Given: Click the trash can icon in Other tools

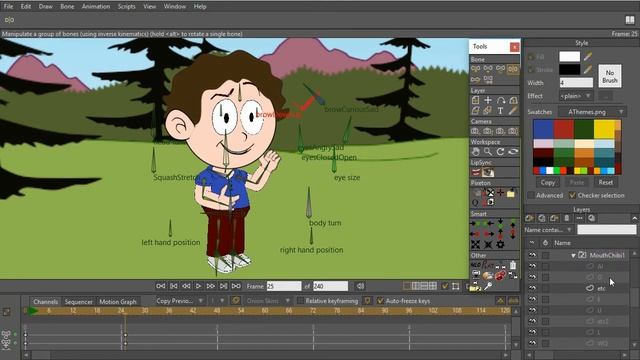Looking at the screenshot, I should click(513, 265).
